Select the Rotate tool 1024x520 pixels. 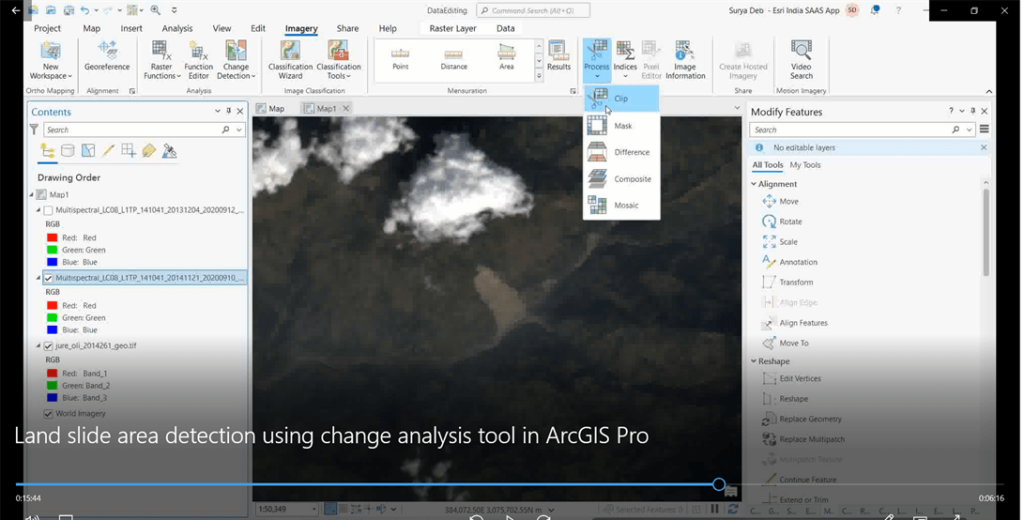(x=782, y=221)
